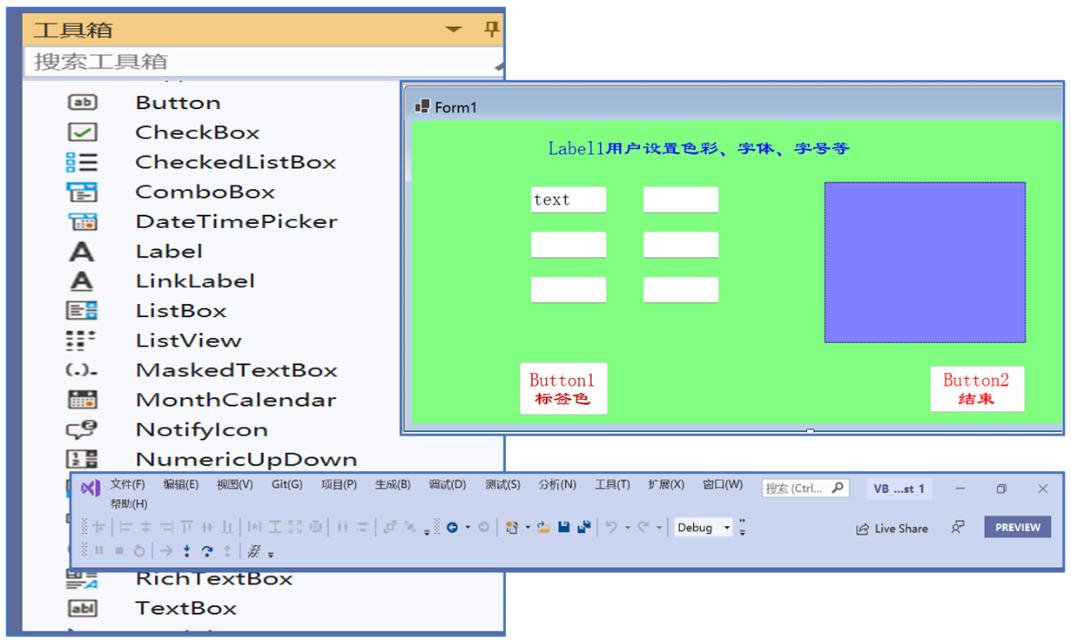The image size is (1071, 641).
Task: Expand the Navigate Backward history dropdown
Action: tap(468, 528)
